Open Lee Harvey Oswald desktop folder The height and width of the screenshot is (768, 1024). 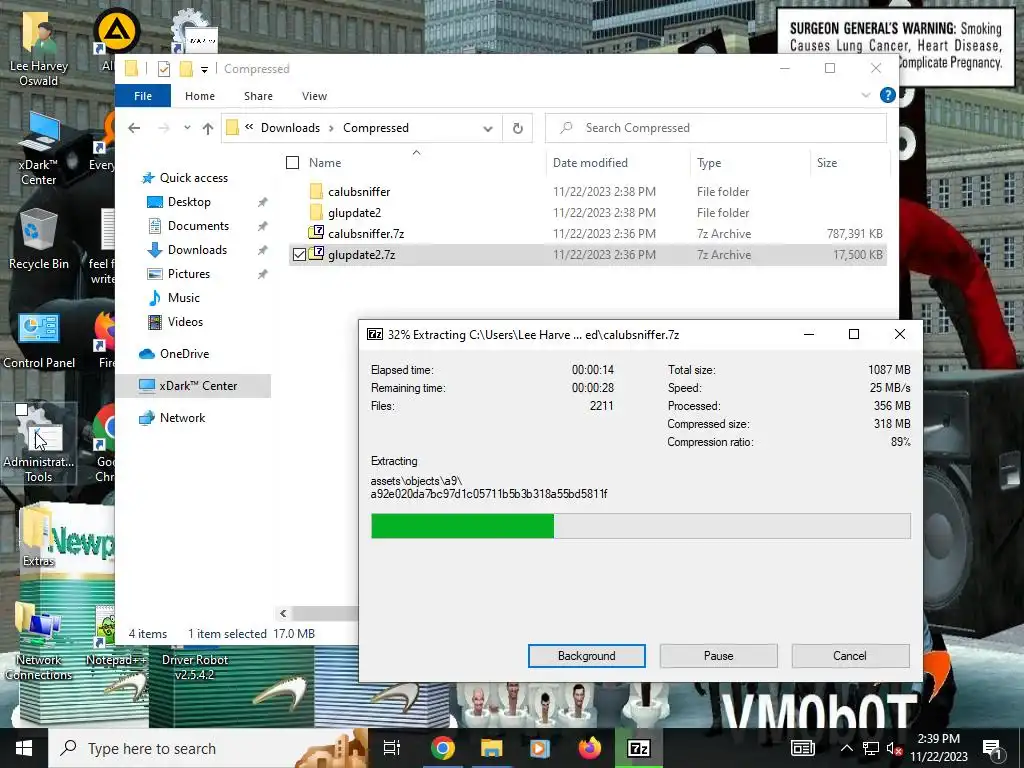[x=39, y=51]
